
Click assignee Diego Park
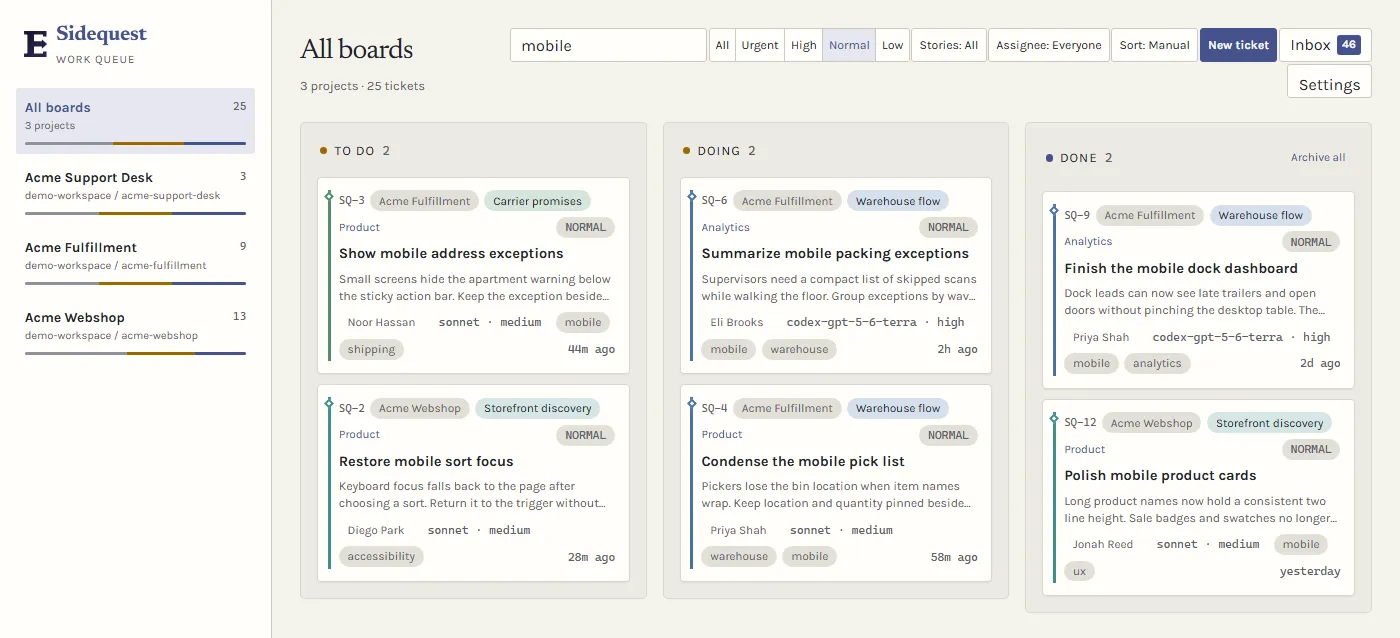pos(376,530)
